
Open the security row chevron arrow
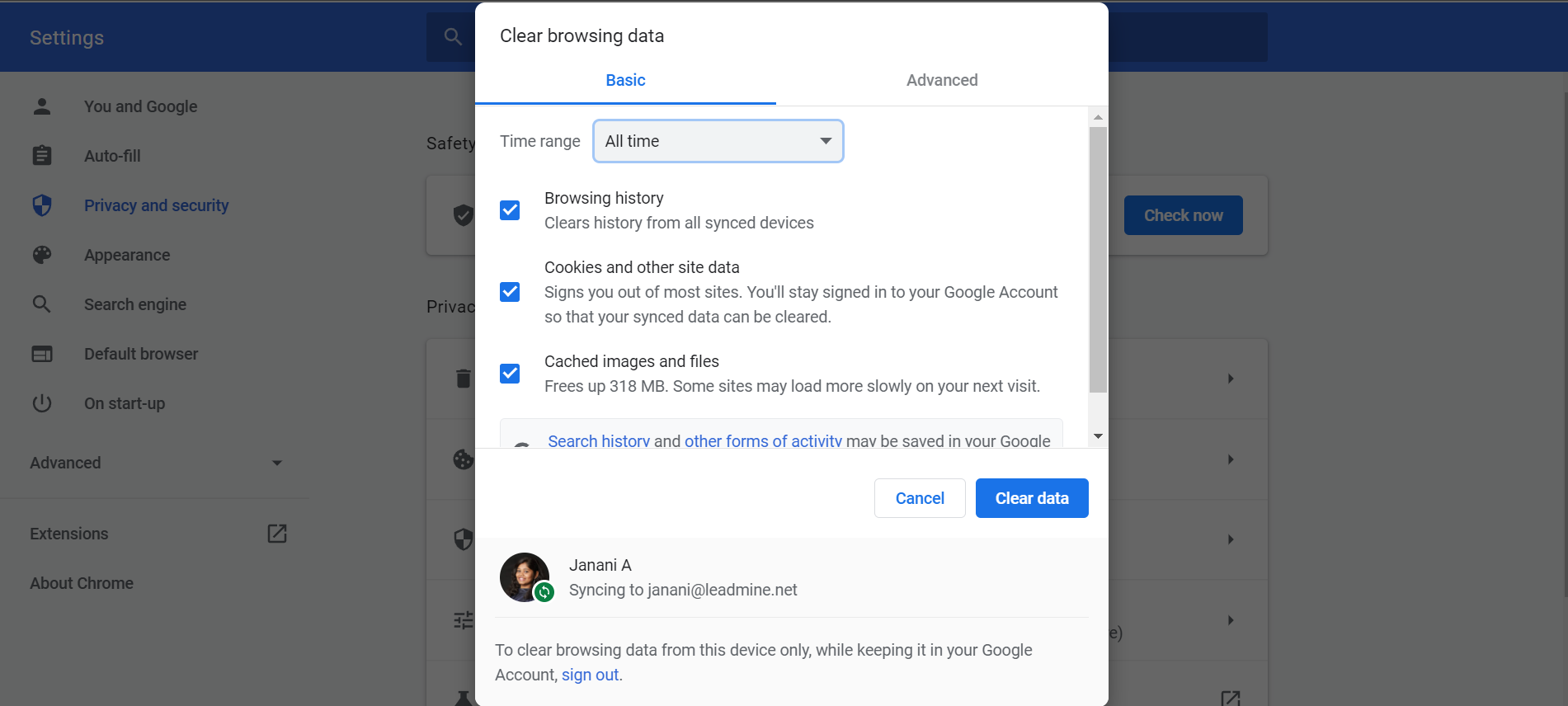tap(1231, 539)
